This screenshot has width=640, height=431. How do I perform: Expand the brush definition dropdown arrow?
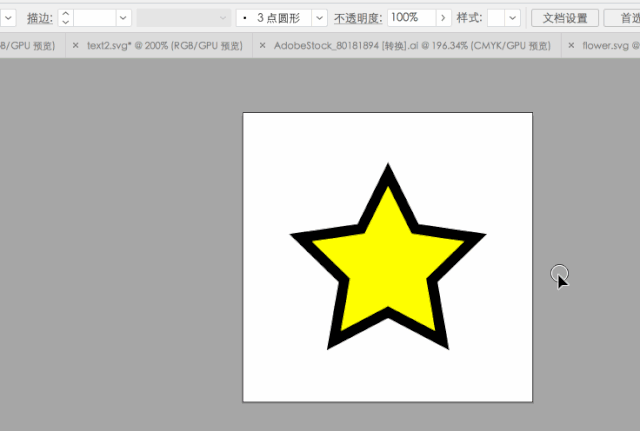pos(320,18)
